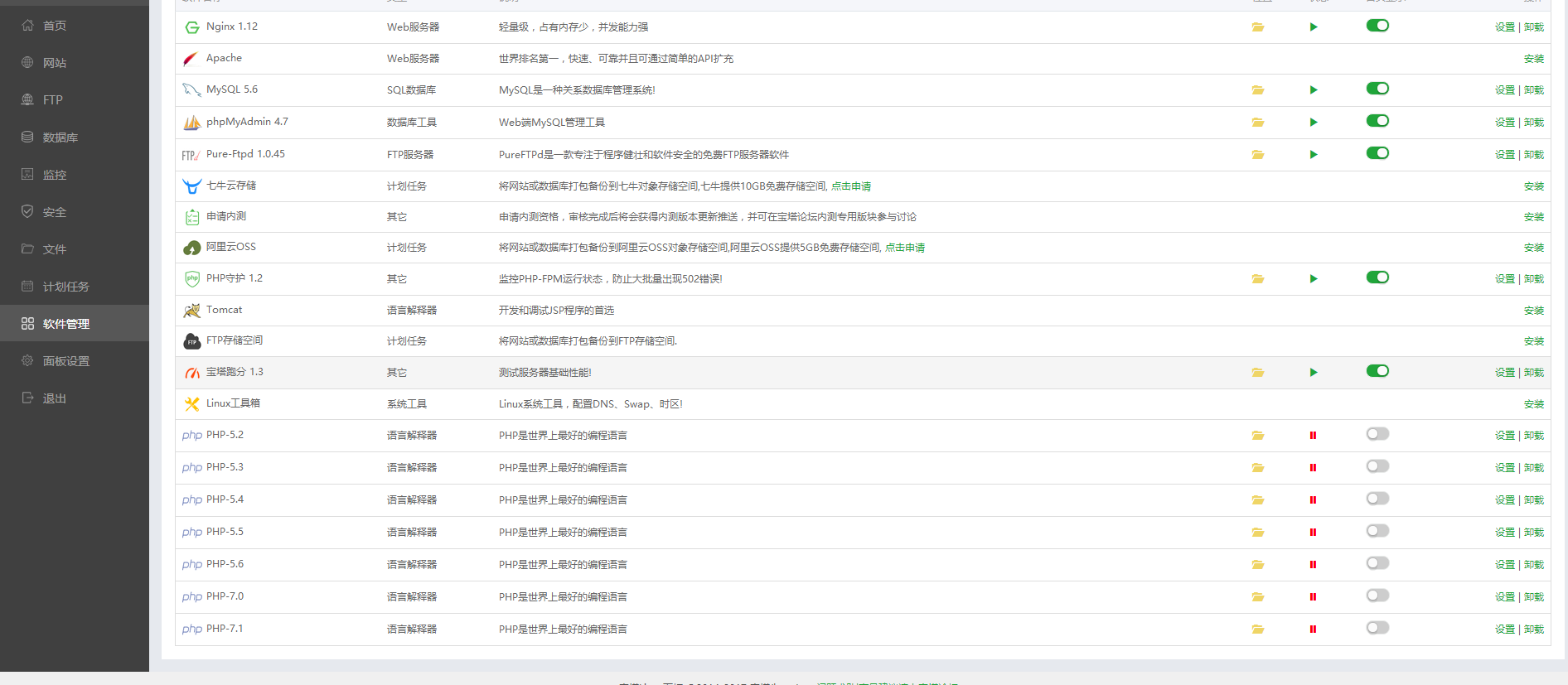
Task: Open the PHP-5.4 folder icon
Action: (x=1258, y=500)
